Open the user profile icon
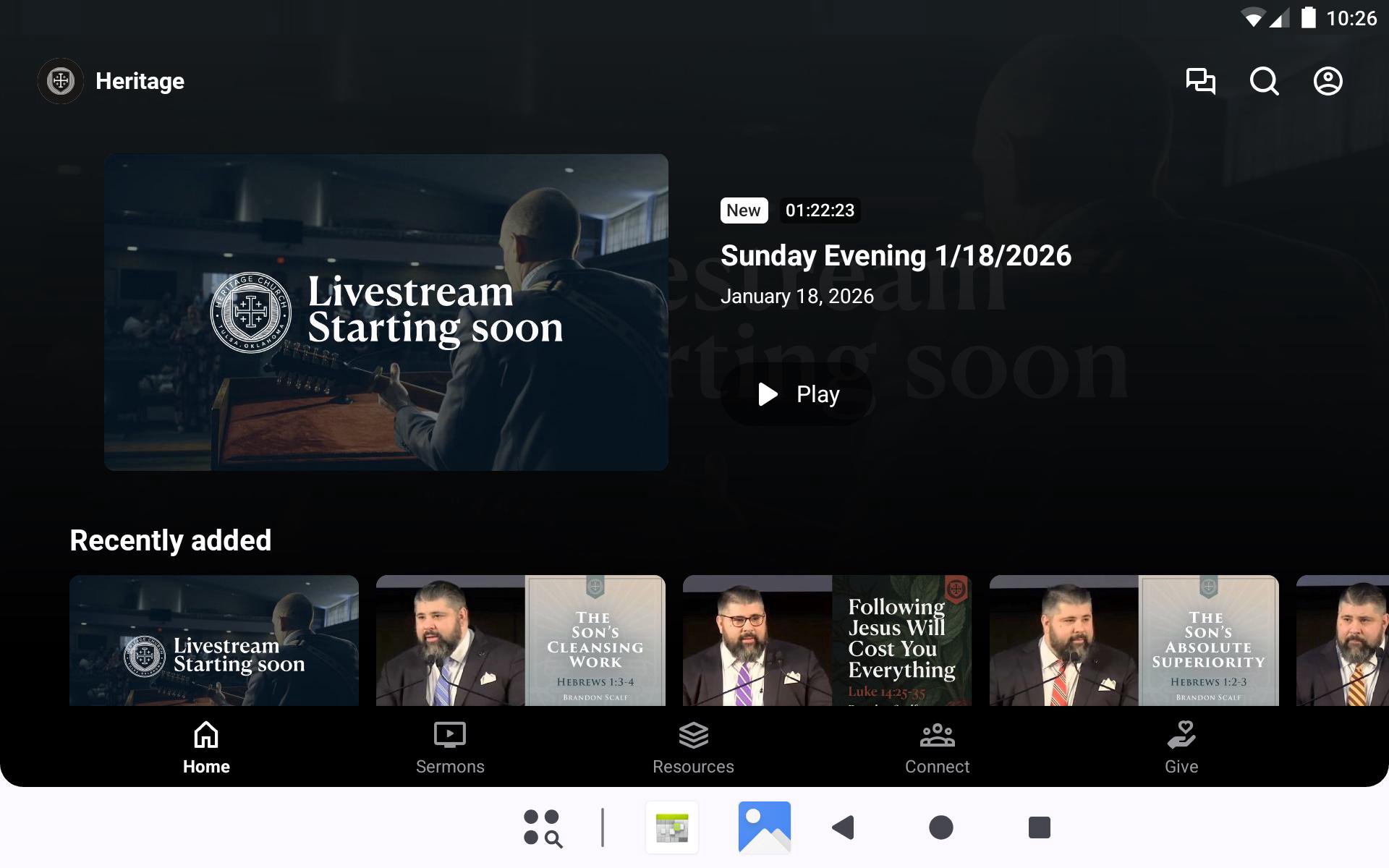 coord(1328,81)
